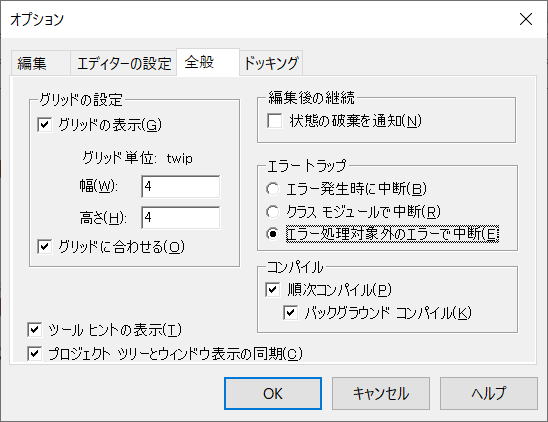Go to the ドッキング tab
The image size is (548, 422).
point(271,64)
